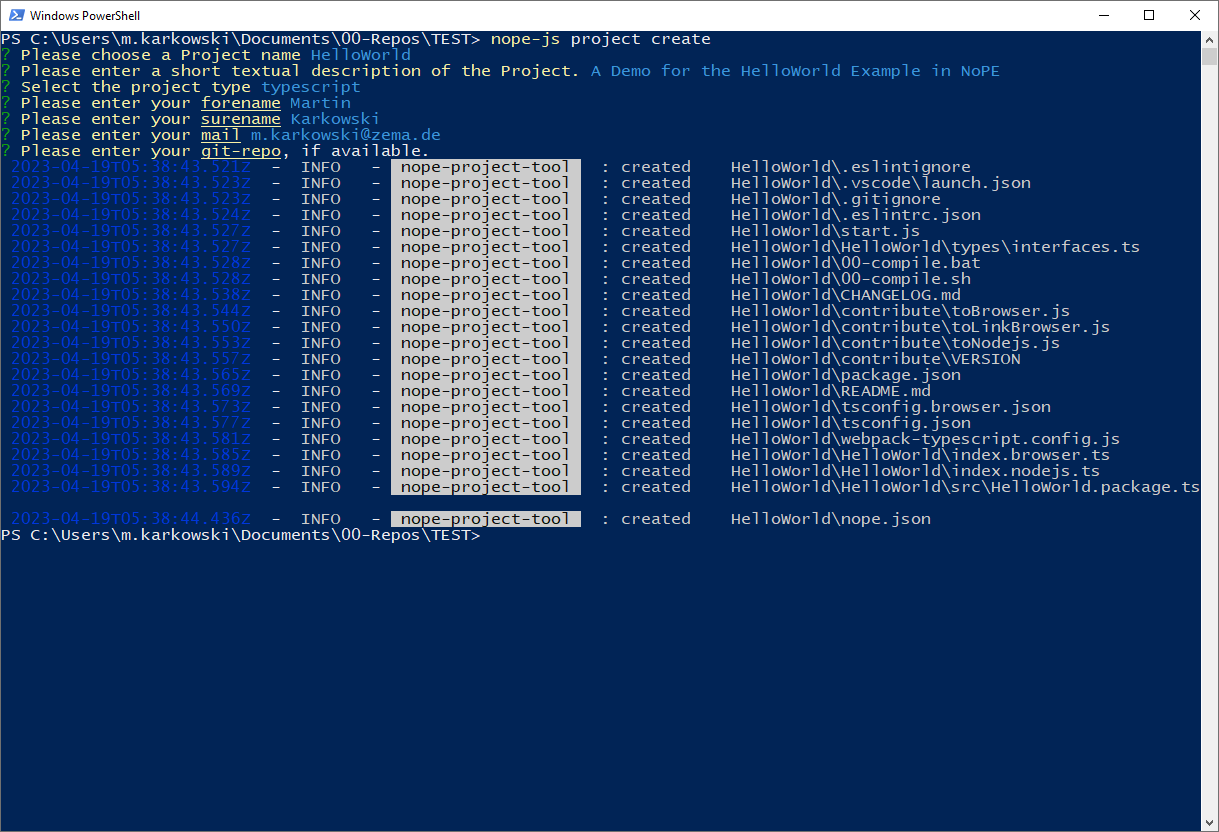Click path 'HelloWorld\.gitignore'

[x=836, y=199]
